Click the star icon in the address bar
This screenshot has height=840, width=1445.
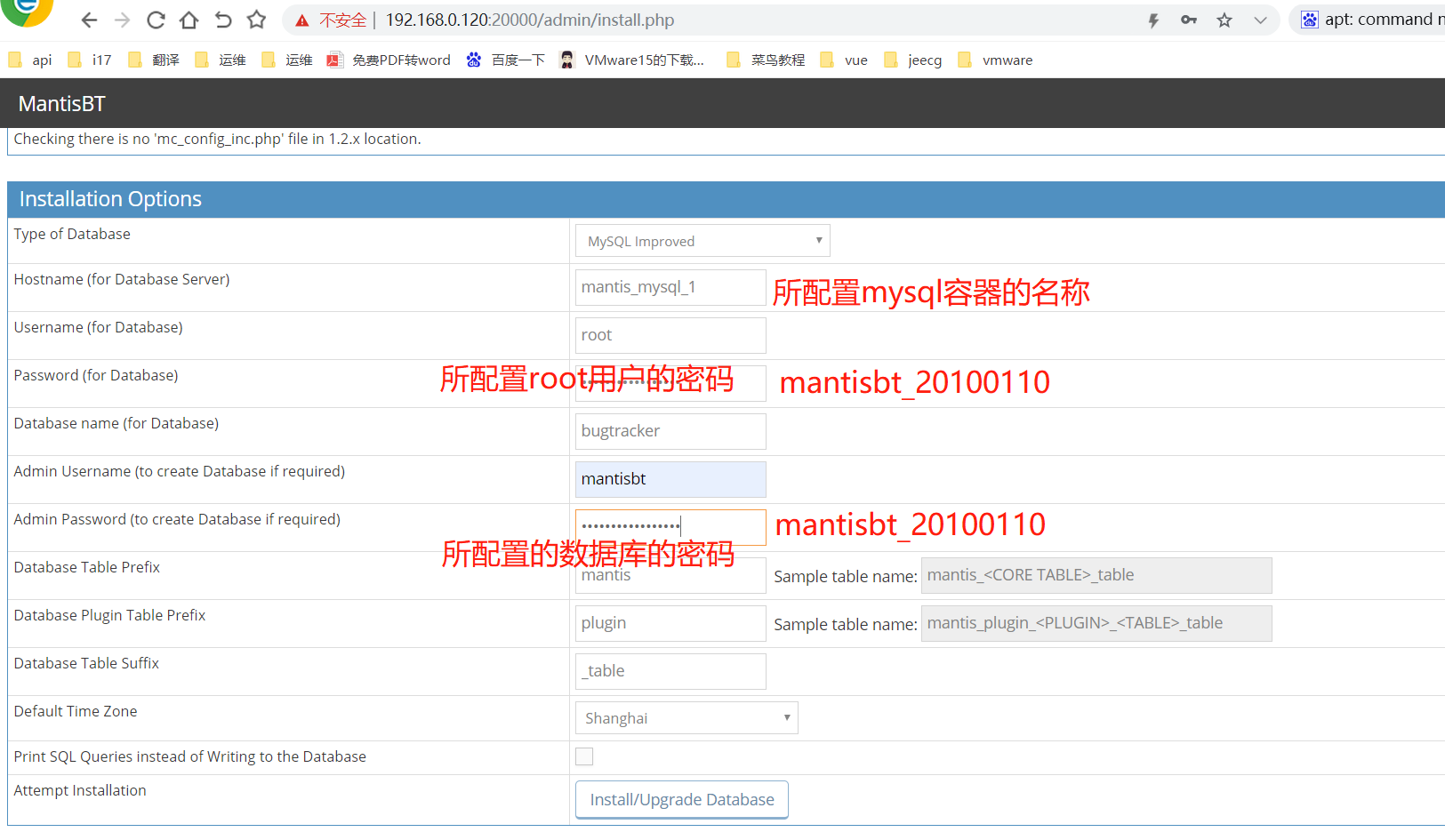click(1224, 20)
